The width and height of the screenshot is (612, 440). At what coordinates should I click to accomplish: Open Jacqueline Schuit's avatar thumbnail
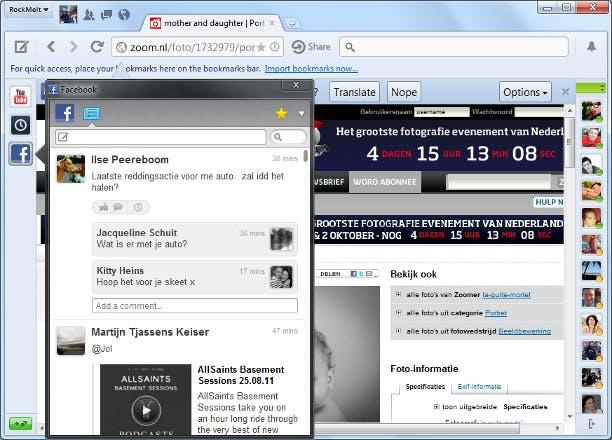tap(281, 239)
